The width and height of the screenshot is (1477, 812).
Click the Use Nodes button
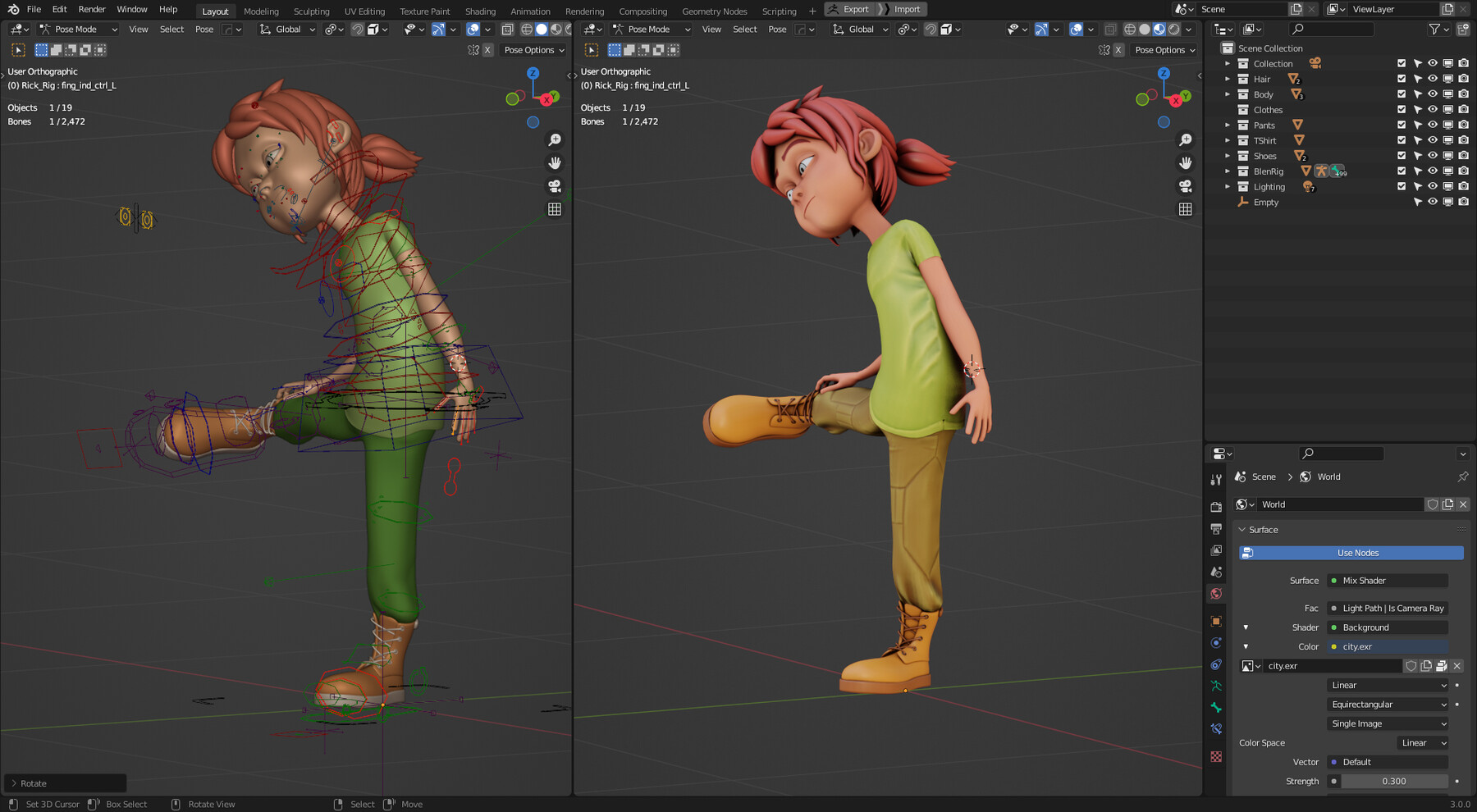[1351, 553]
